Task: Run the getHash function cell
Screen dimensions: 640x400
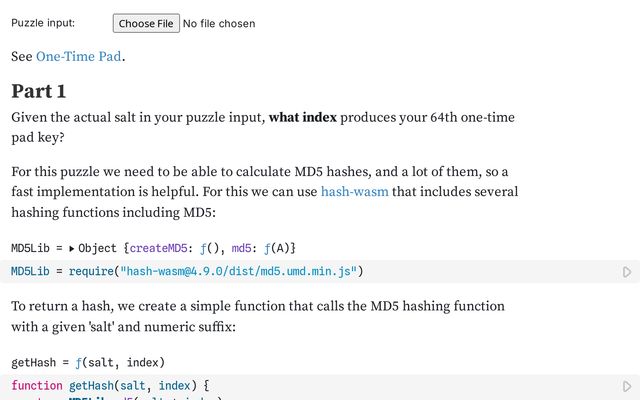Action: click(627, 386)
